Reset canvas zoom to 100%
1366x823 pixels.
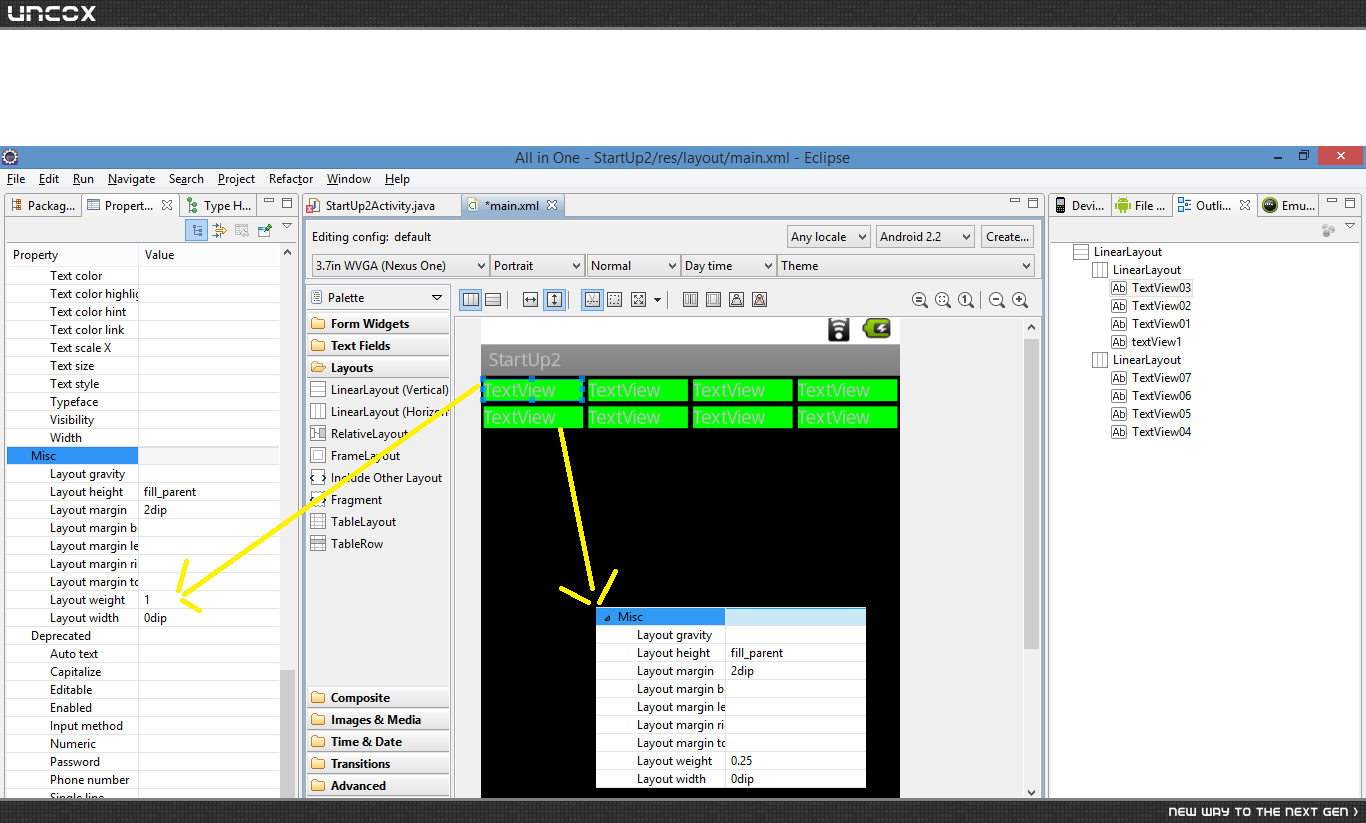[x=966, y=299]
